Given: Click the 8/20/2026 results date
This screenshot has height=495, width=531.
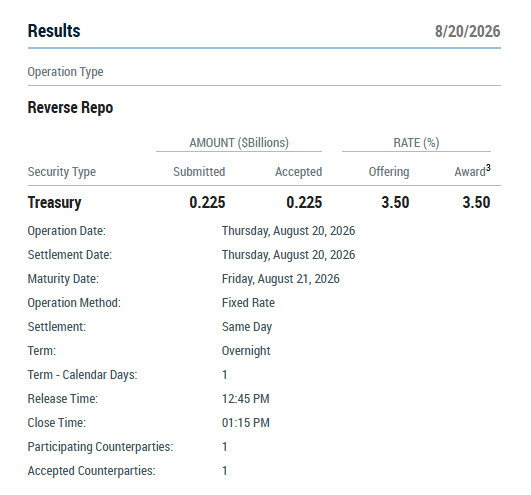Looking at the screenshot, I should (467, 31).
